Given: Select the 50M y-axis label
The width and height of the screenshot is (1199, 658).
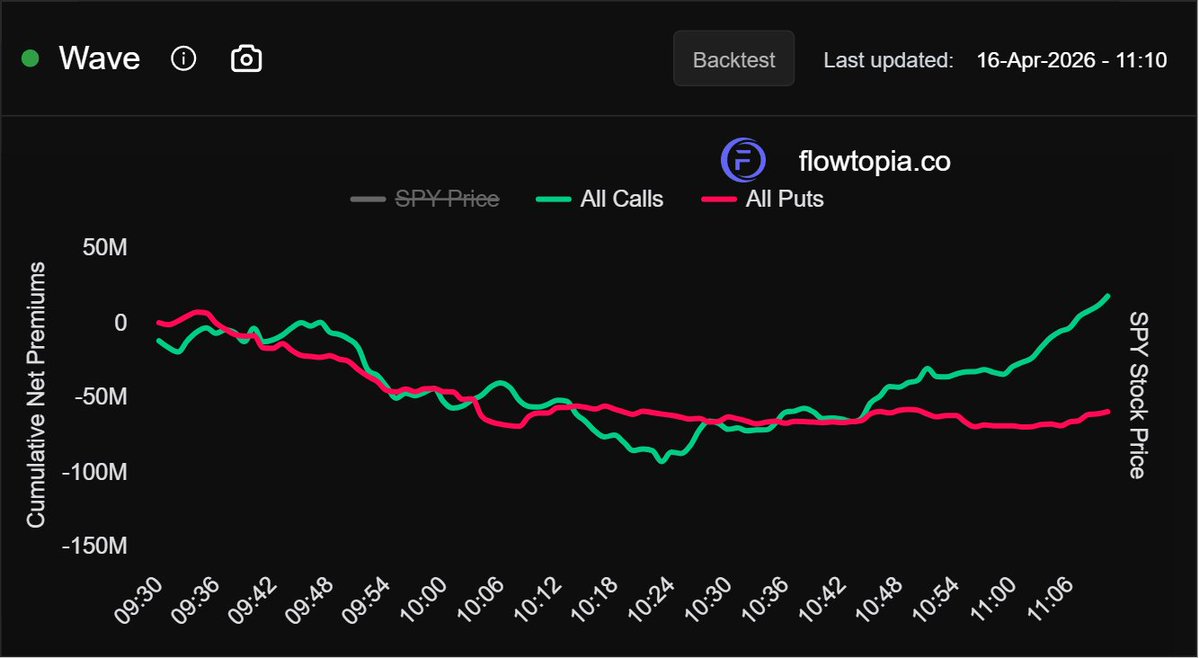Looking at the screenshot, I should (x=106, y=247).
